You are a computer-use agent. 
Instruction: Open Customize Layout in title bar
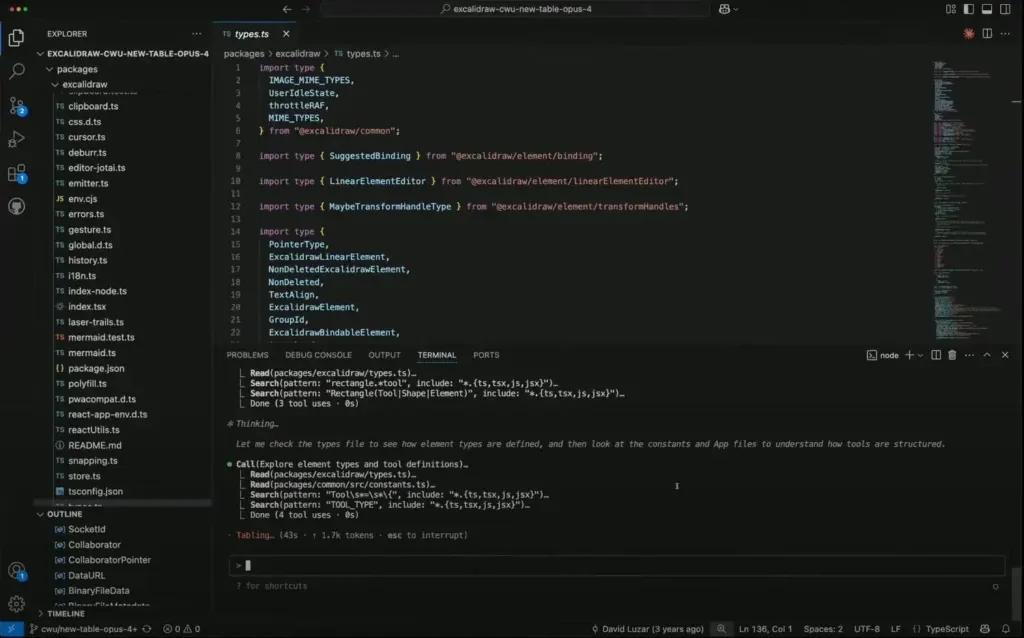click(951, 9)
